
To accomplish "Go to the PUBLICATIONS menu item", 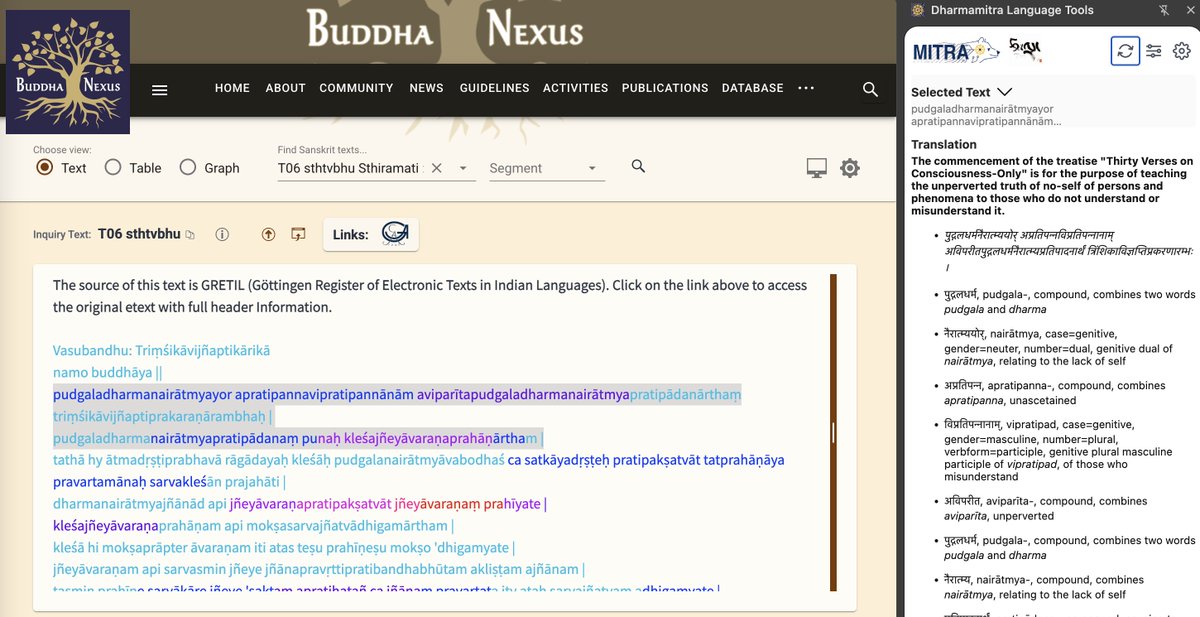I will [x=664, y=88].
